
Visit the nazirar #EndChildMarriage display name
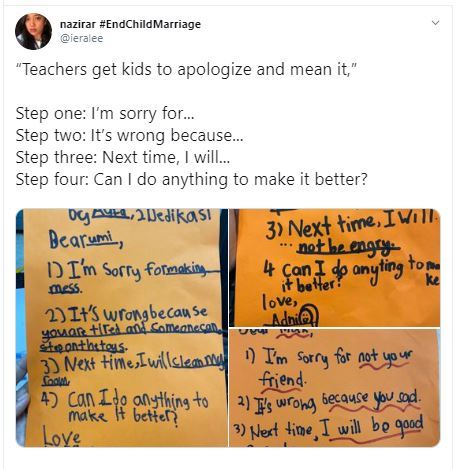[x=130, y=24]
